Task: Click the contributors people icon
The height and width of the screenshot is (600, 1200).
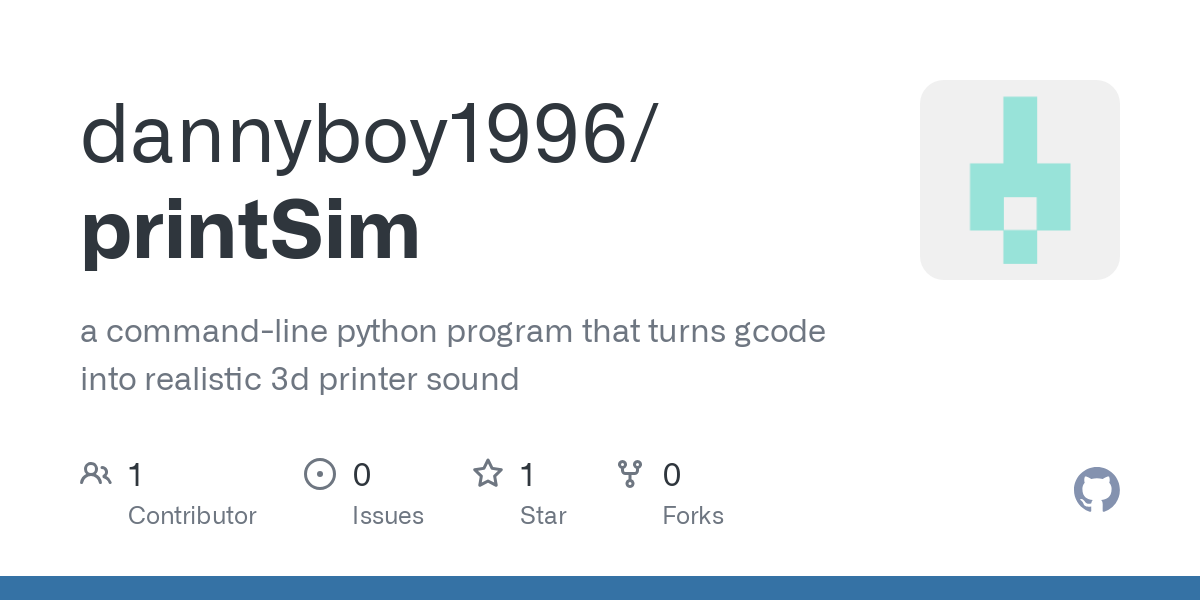Action: (x=96, y=473)
